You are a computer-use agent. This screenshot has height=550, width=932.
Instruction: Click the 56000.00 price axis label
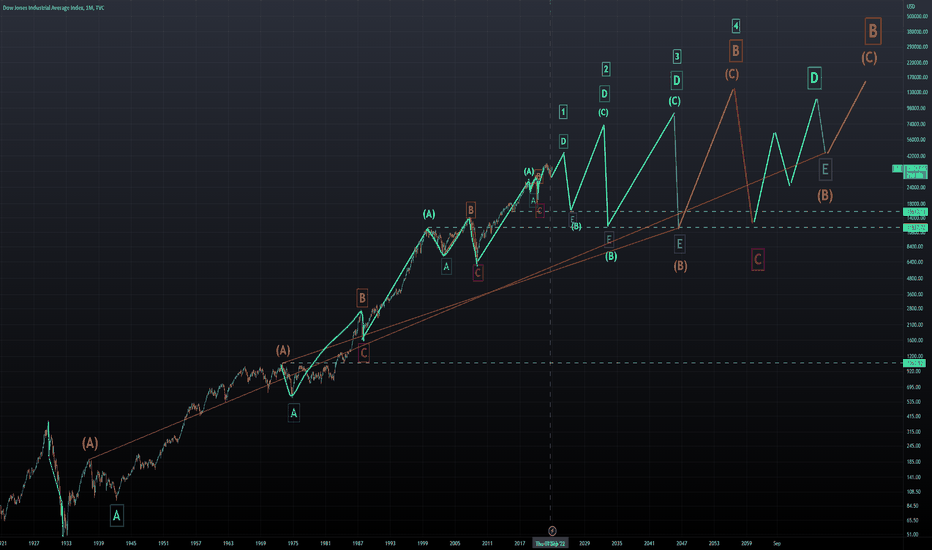(916, 140)
